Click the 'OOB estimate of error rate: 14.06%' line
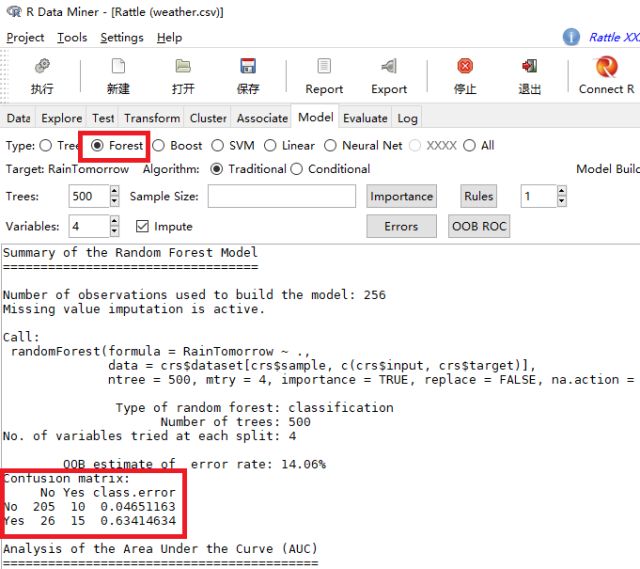Image resolution: width=640 pixels, height=569 pixels. point(194,464)
